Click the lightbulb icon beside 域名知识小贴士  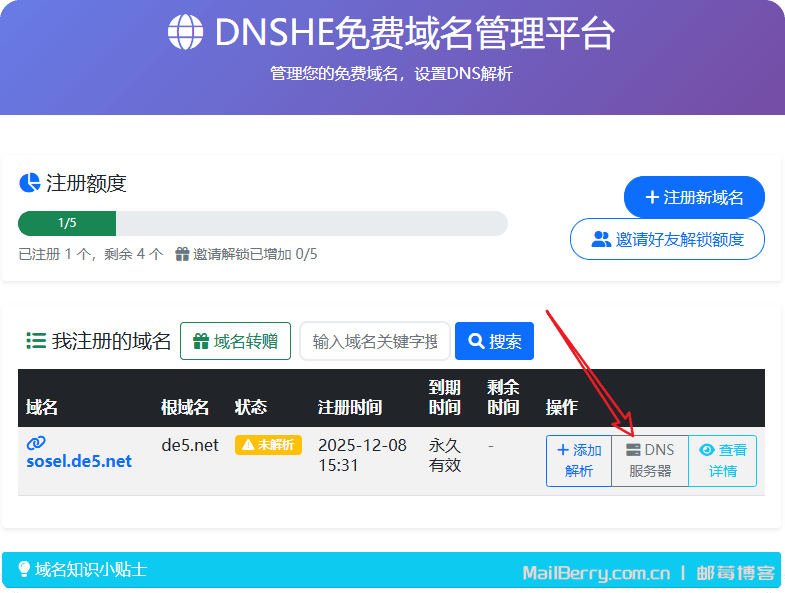point(23,570)
